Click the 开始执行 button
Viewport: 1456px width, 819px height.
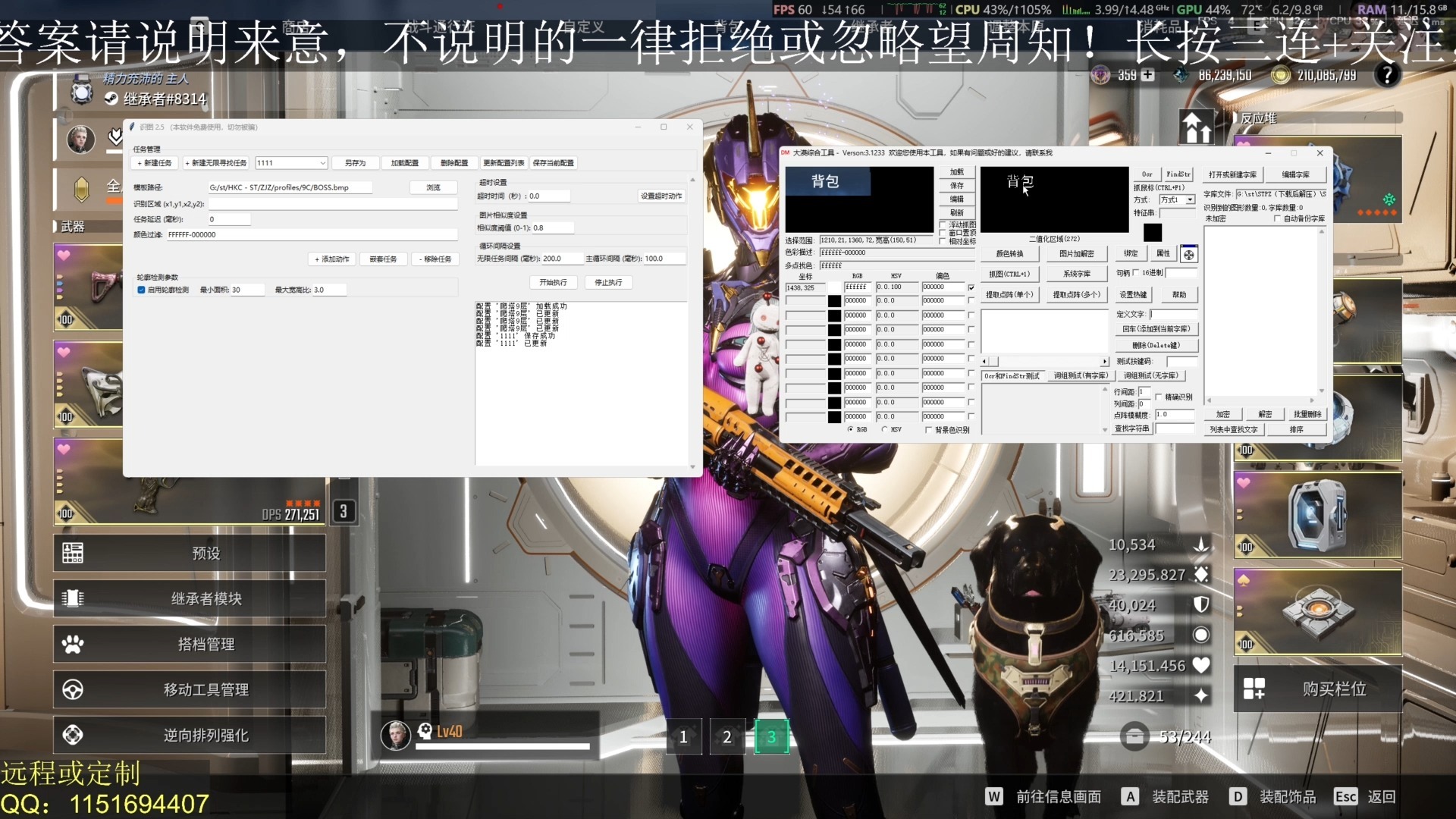click(553, 282)
